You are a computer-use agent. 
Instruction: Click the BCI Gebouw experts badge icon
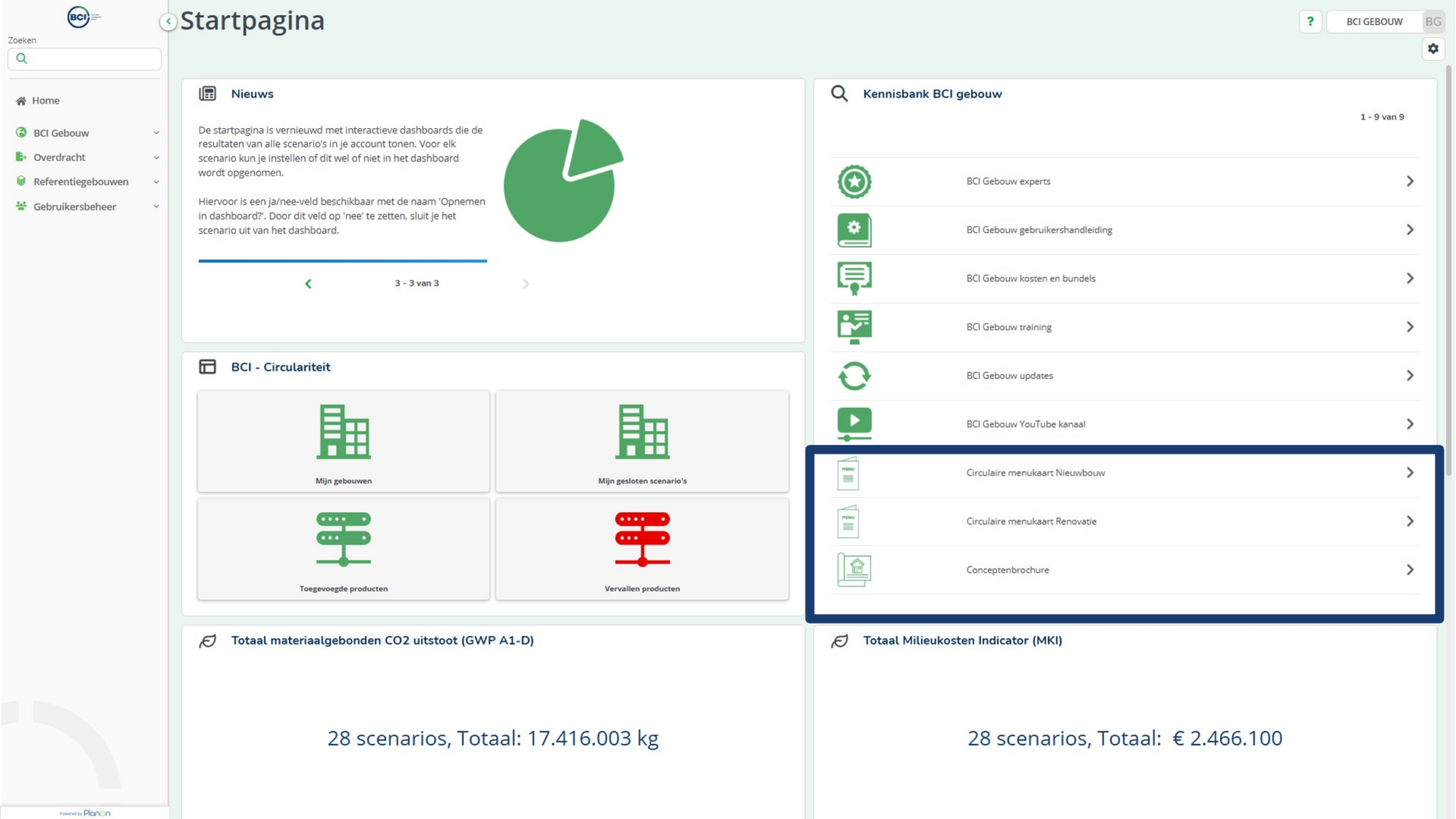tap(855, 182)
